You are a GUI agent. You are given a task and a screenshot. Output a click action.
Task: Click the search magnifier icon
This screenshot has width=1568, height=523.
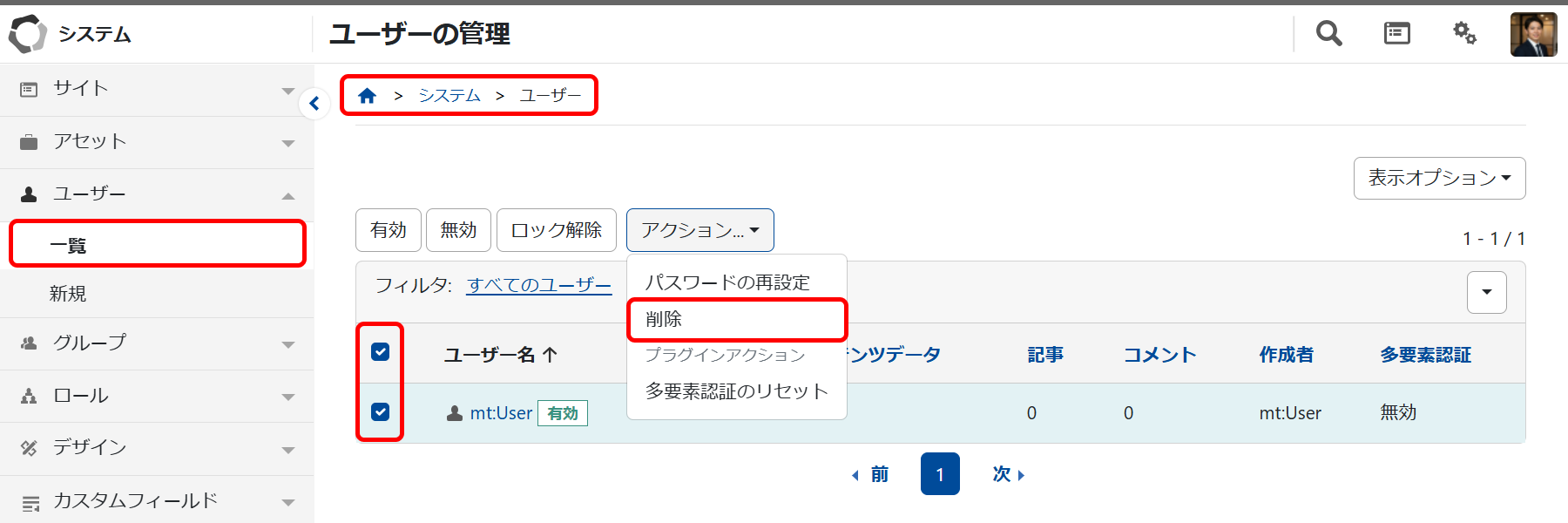(1328, 34)
